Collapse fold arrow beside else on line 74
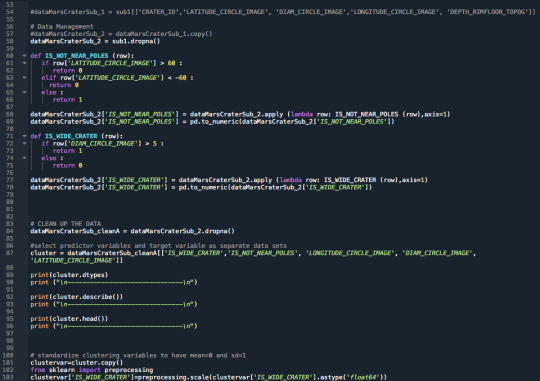 pyautogui.click(x=24, y=158)
